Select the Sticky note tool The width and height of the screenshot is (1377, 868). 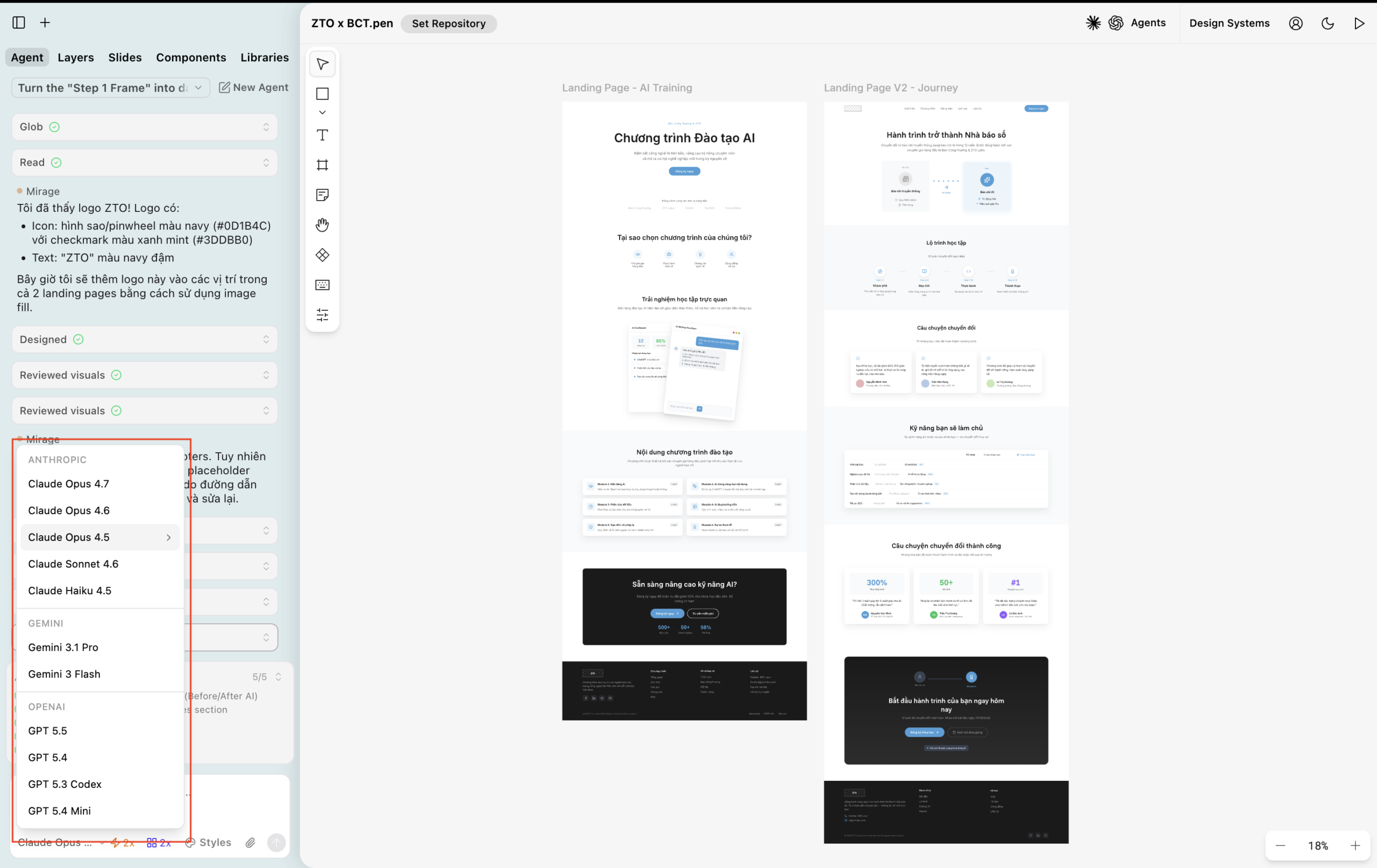tap(323, 195)
